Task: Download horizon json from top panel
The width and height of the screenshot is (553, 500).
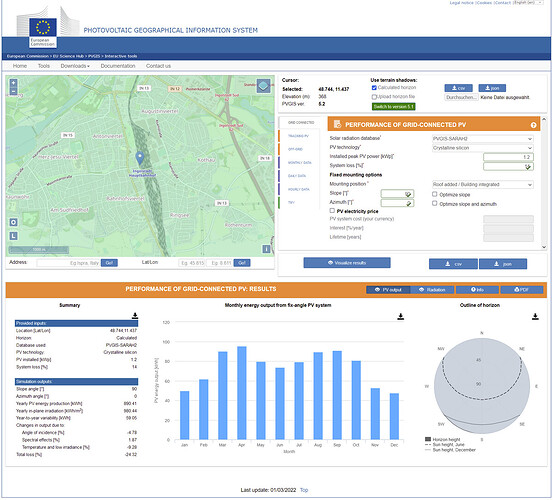Action: pyautogui.click(x=492, y=88)
